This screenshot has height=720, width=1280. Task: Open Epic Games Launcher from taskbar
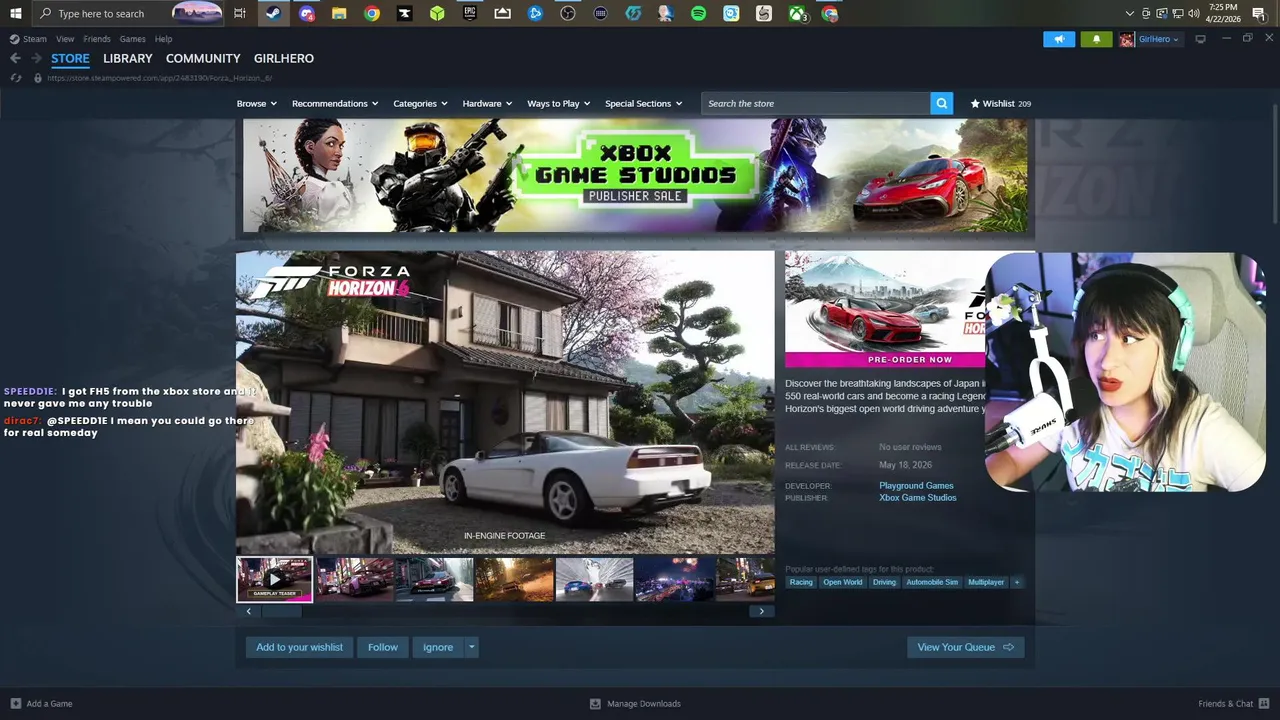tap(470, 13)
